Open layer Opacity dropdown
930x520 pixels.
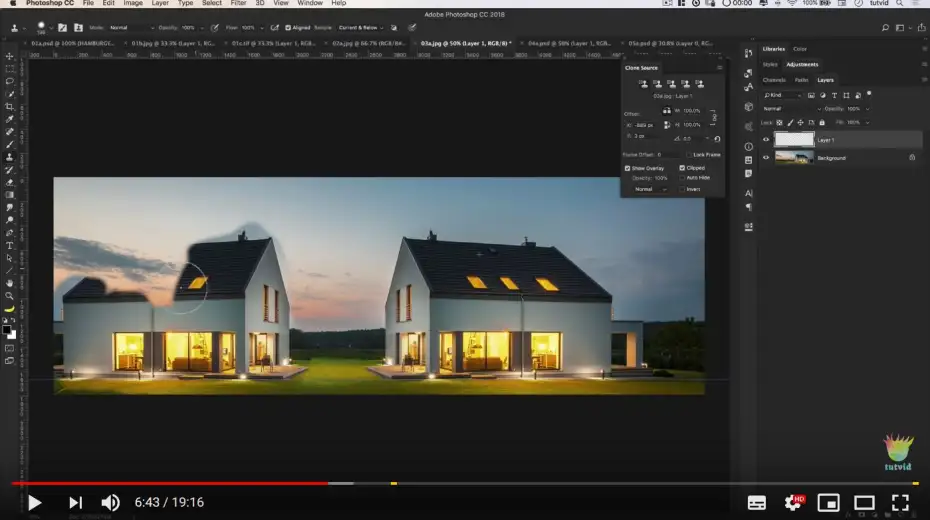pyautogui.click(x=867, y=109)
